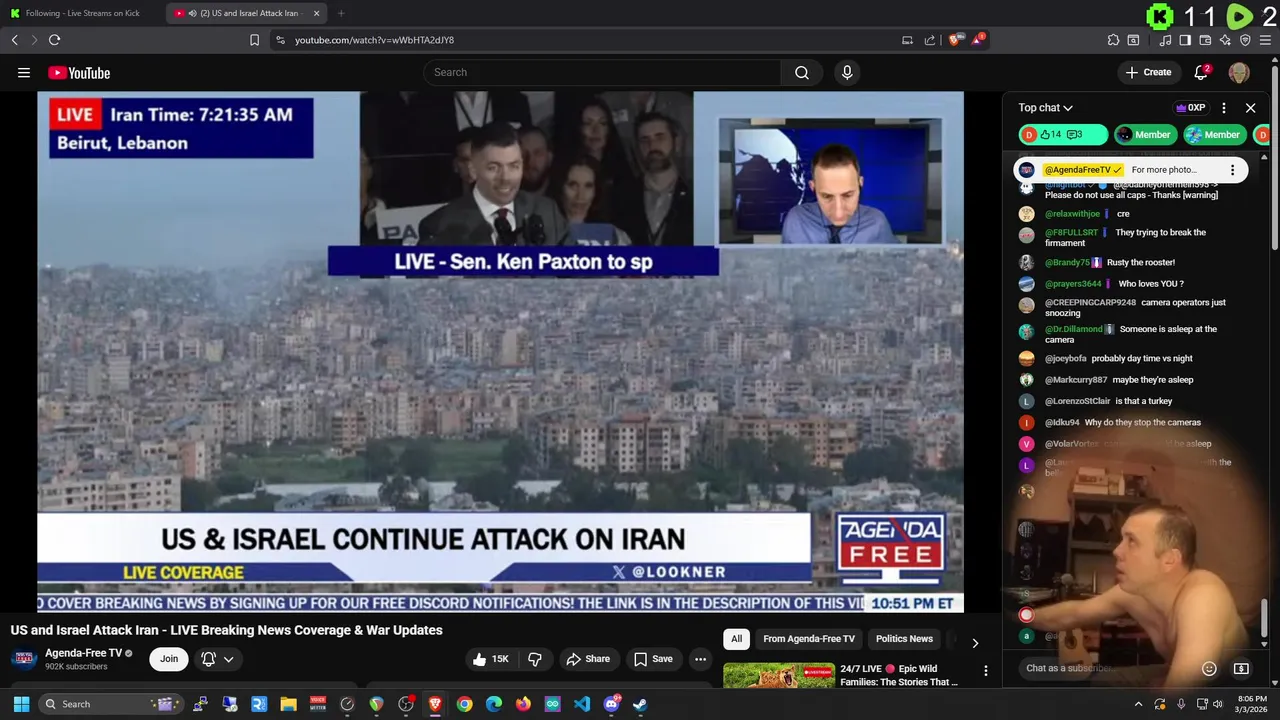This screenshot has width=1280, height=720.
Task: Open the notification bell preferences dropdown
Action: (218, 659)
